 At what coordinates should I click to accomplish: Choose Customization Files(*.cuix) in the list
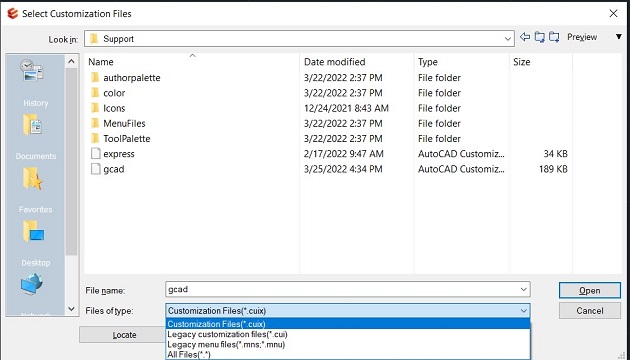[x=348, y=324]
